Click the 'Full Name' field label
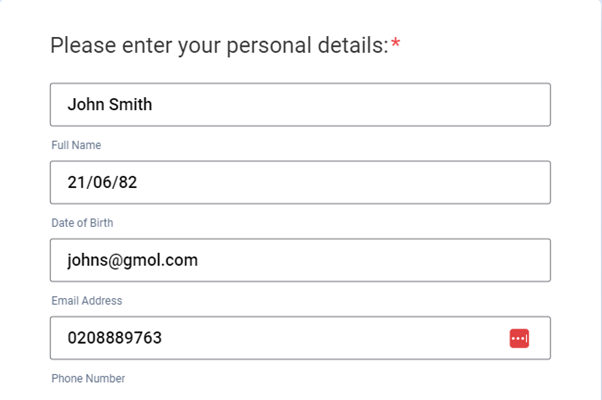 (76, 145)
